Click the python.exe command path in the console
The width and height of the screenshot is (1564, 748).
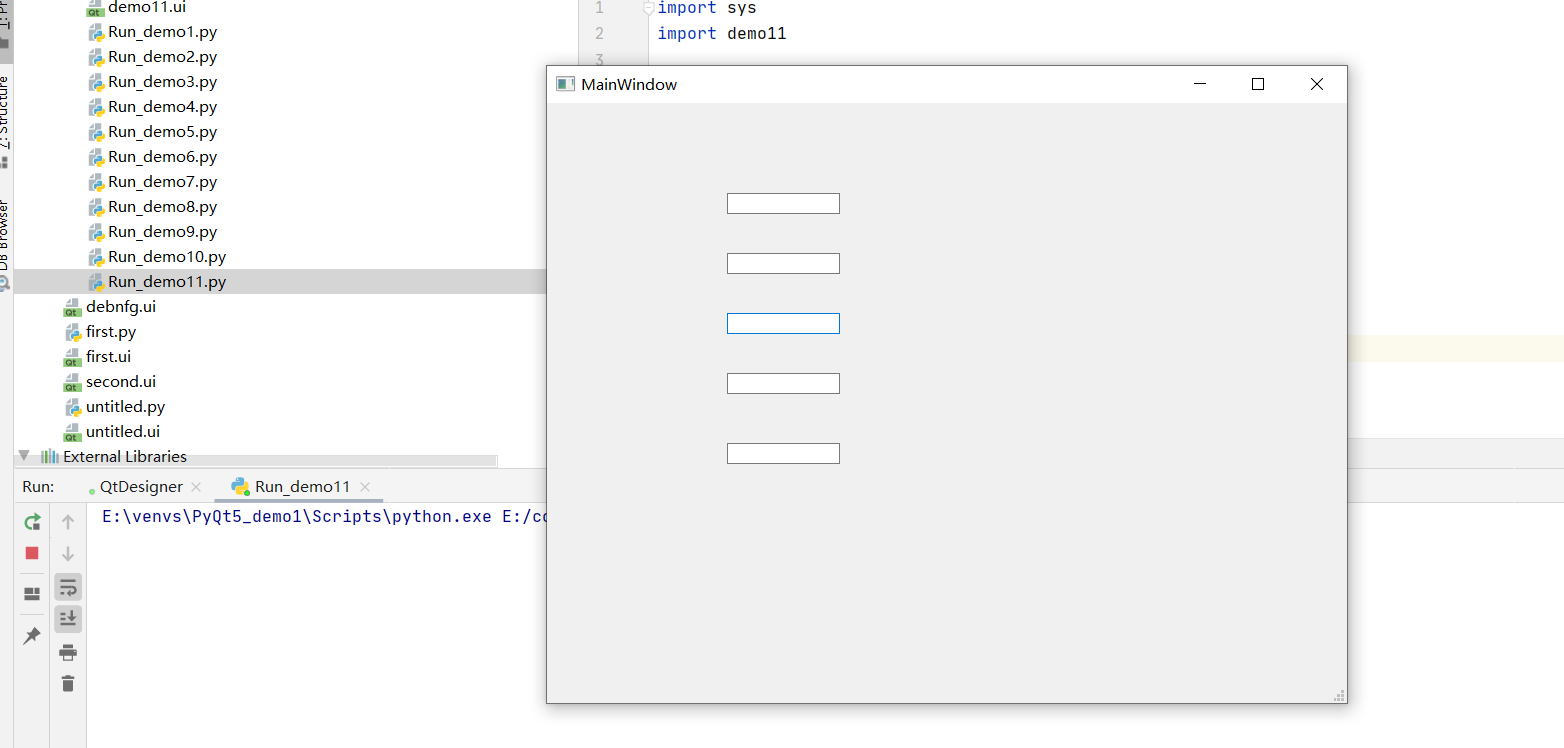coord(296,517)
